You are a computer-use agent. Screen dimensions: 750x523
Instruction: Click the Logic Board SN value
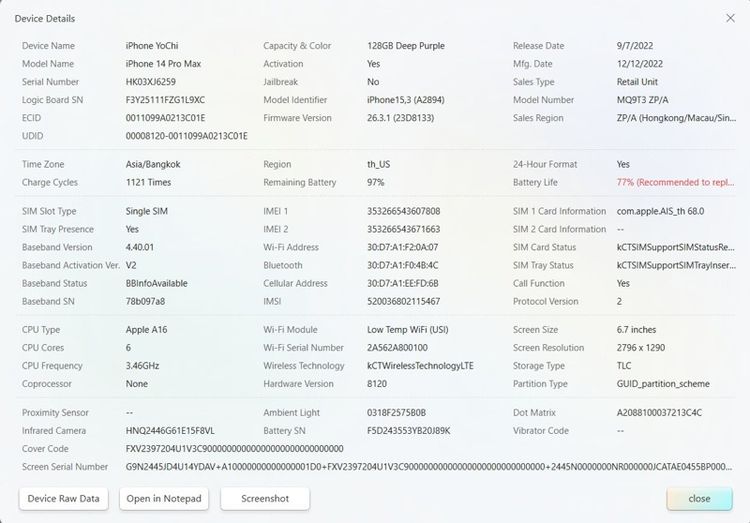point(165,100)
